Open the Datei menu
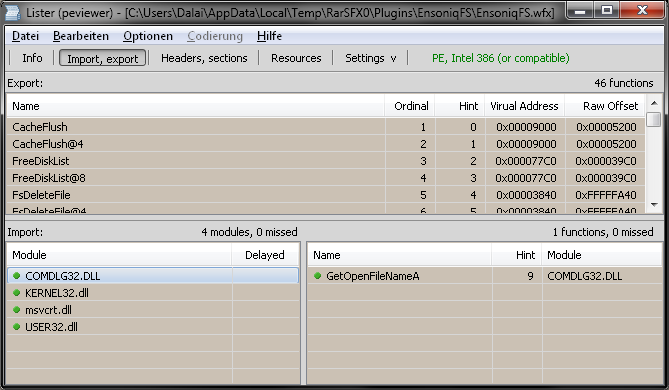Image resolution: width=669 pixels, height=390 pixels. [25, 36]
